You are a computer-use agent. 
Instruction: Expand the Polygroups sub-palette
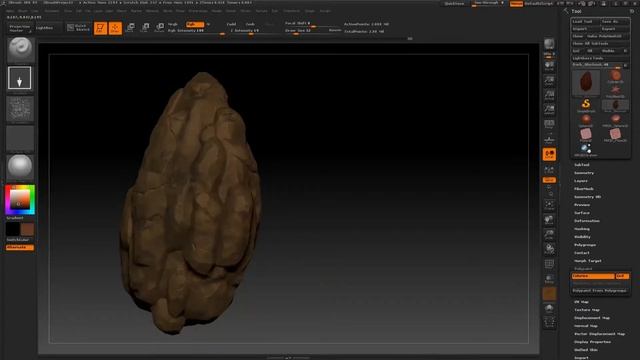click(x=585, y=245)
